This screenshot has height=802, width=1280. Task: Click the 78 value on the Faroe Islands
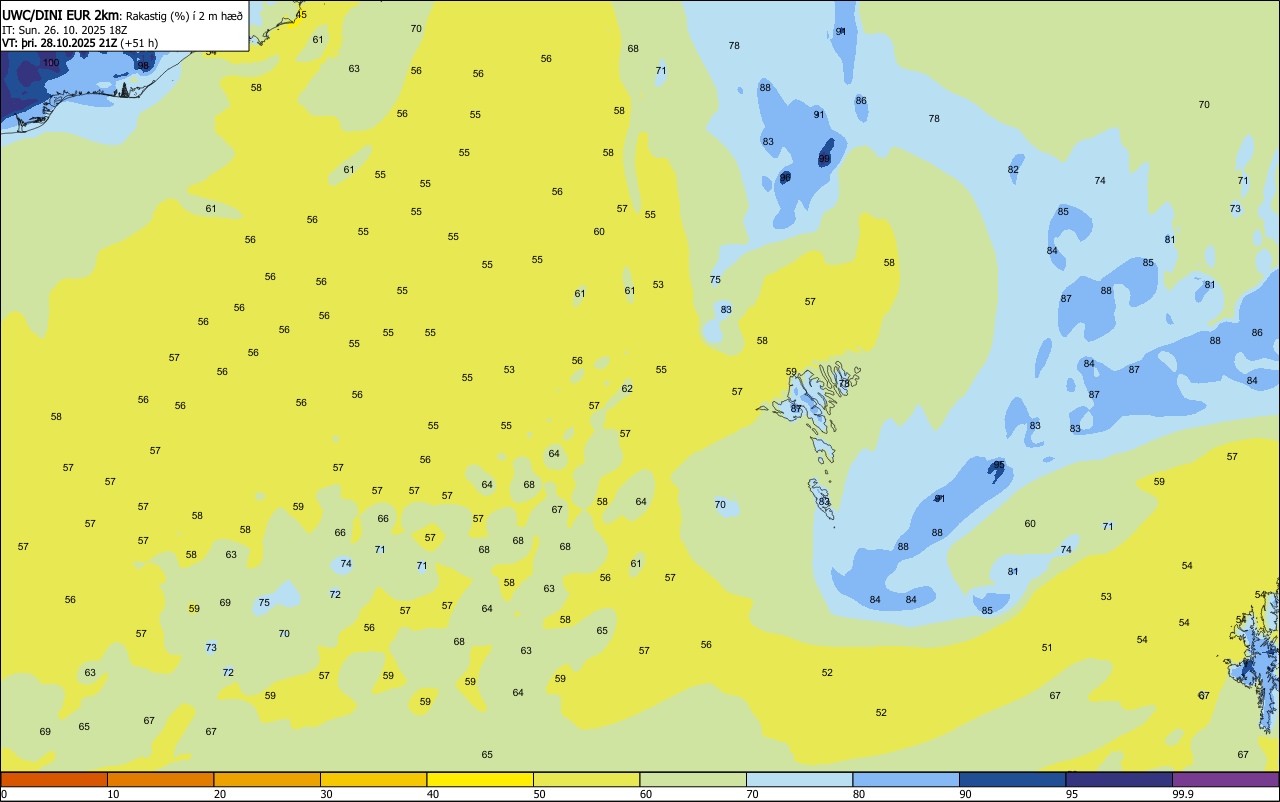click(x=844, y=383)
